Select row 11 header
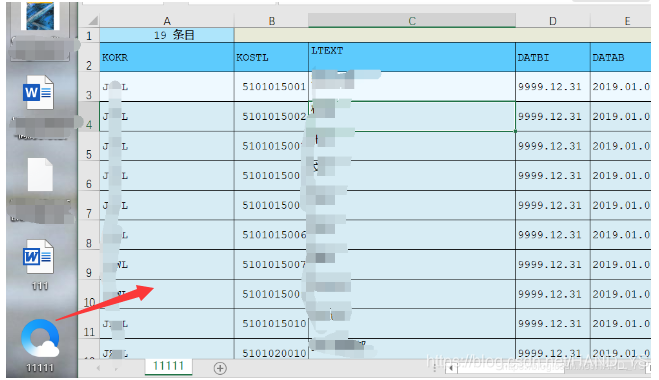This screenshot has height=380, width=659. [89, 324]
